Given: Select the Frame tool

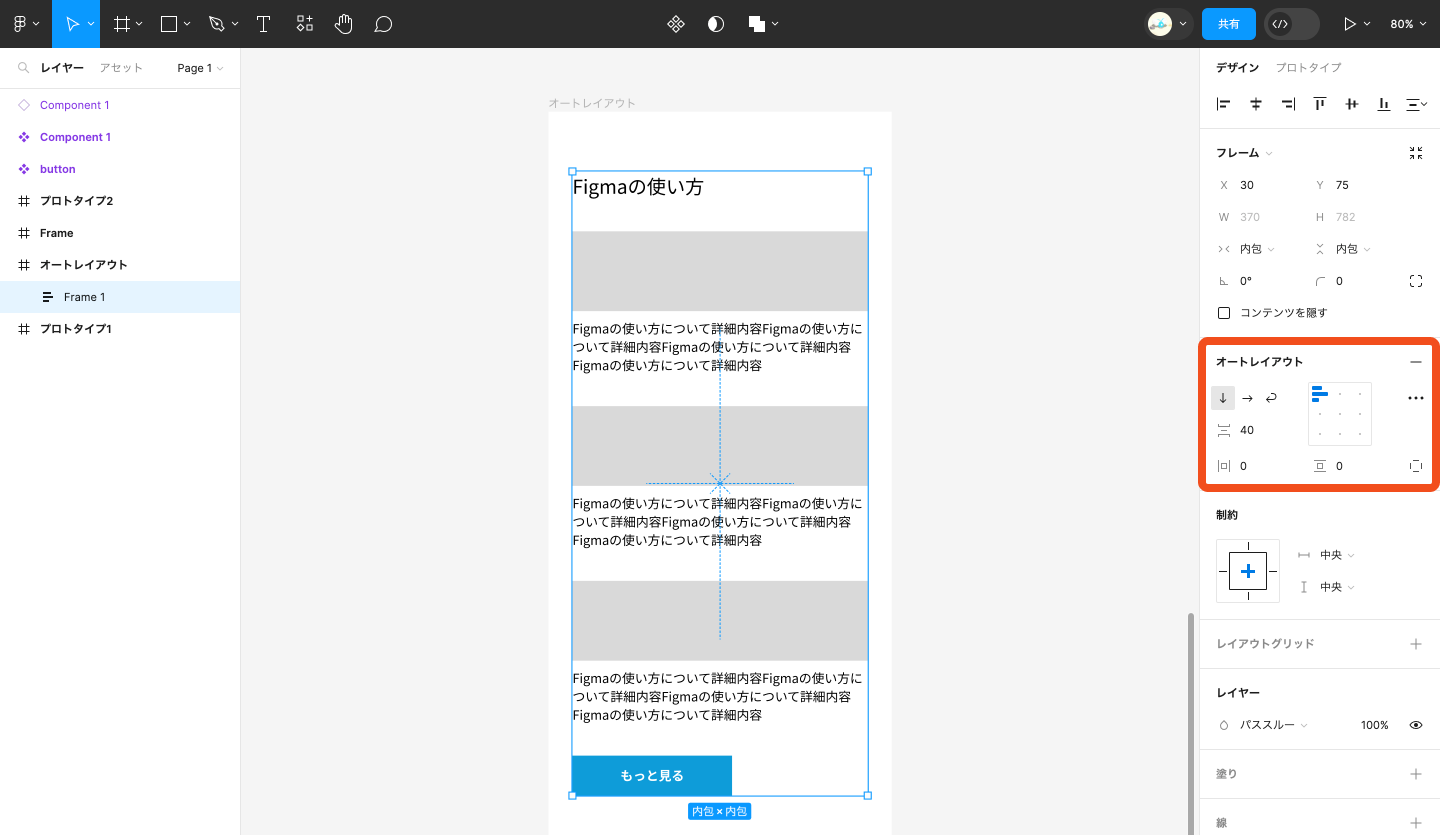Looking at the screenshot, I should click(x=122, y=24).
